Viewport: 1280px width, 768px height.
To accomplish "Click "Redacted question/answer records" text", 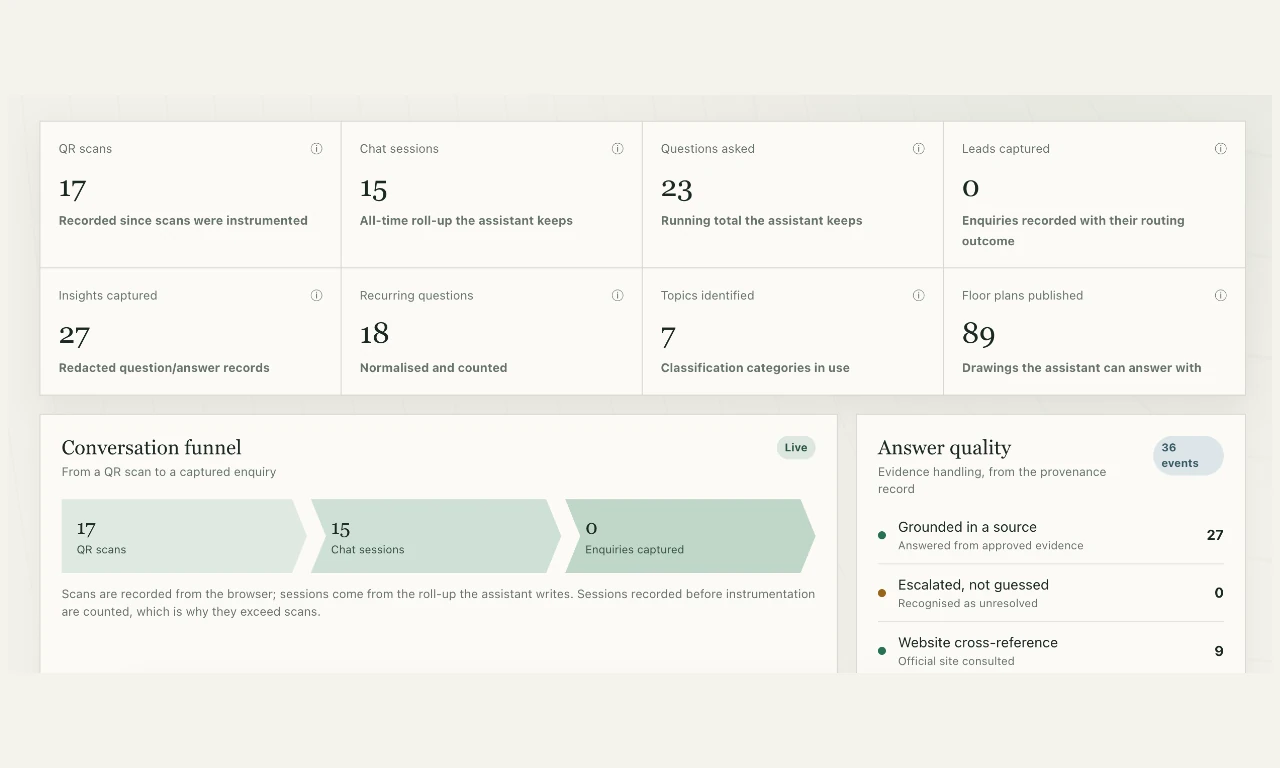I will pos(164,368).
